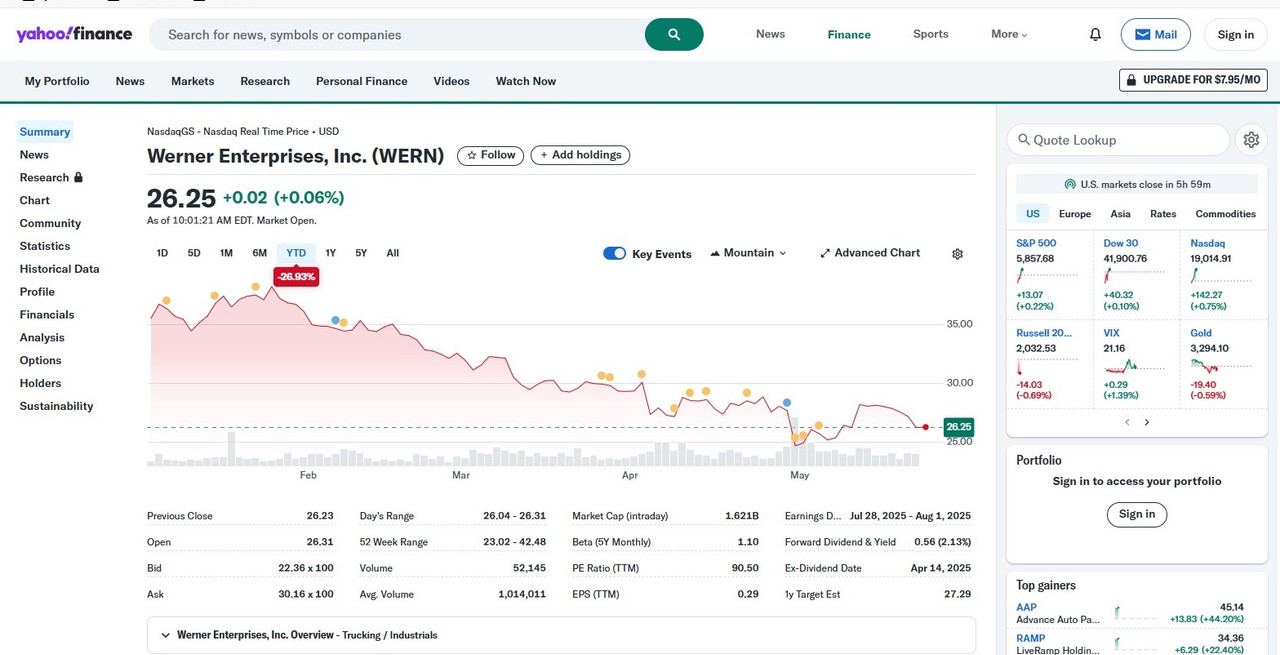This screenshot has height=655, width=1280.
Task: Switch to the Commodities markets tab
Action: tap(1226, 214)
